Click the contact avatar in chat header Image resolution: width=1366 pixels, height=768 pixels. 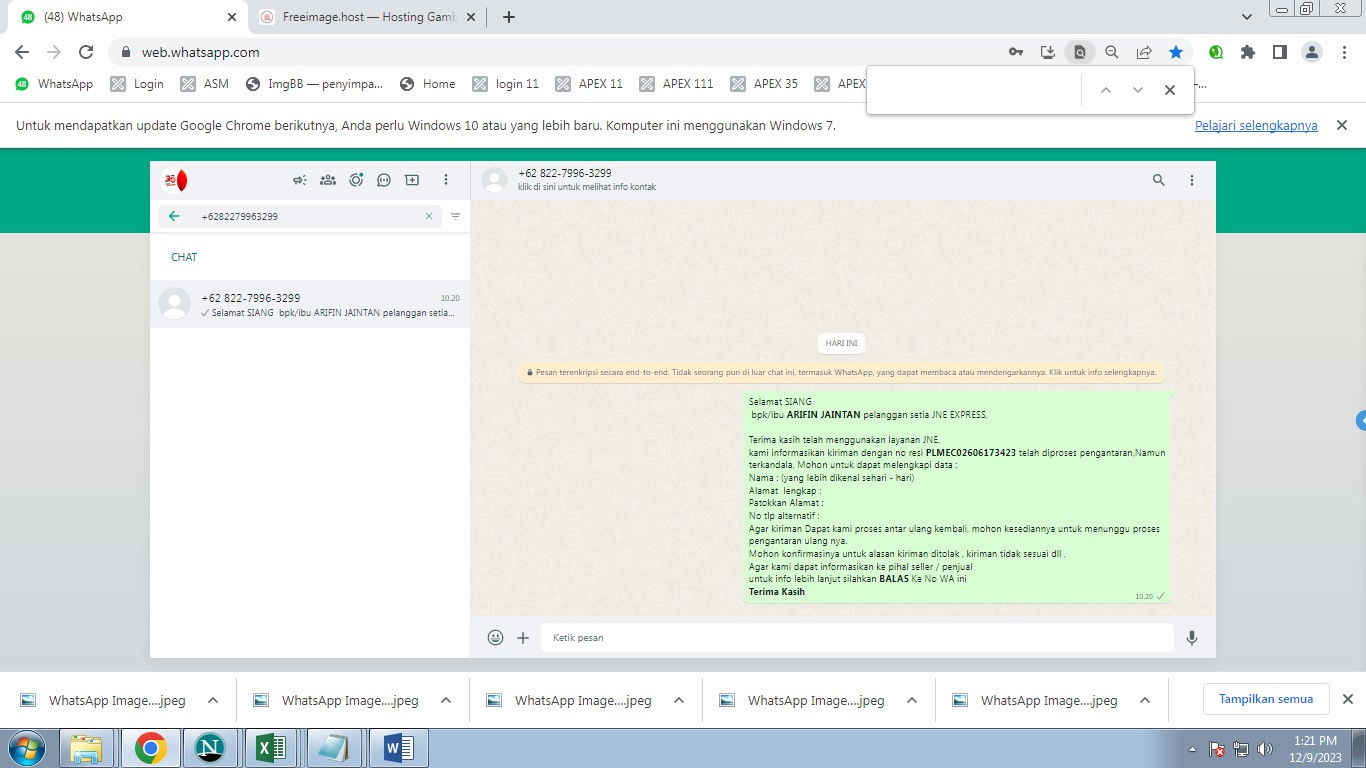click(x=494, y=180)
